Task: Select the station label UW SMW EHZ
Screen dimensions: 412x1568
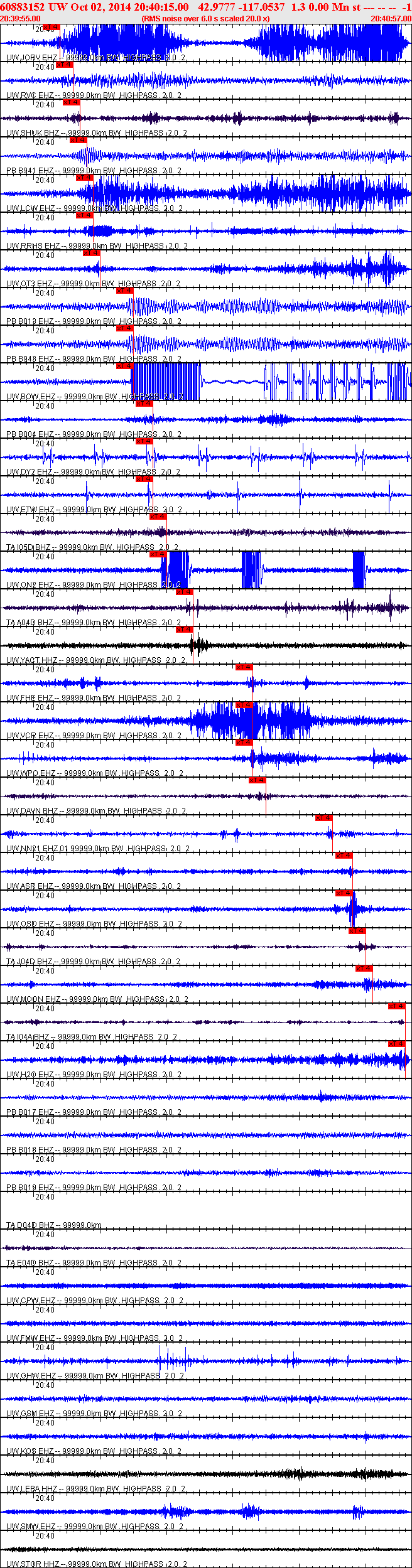Action: click(31, 1527)
